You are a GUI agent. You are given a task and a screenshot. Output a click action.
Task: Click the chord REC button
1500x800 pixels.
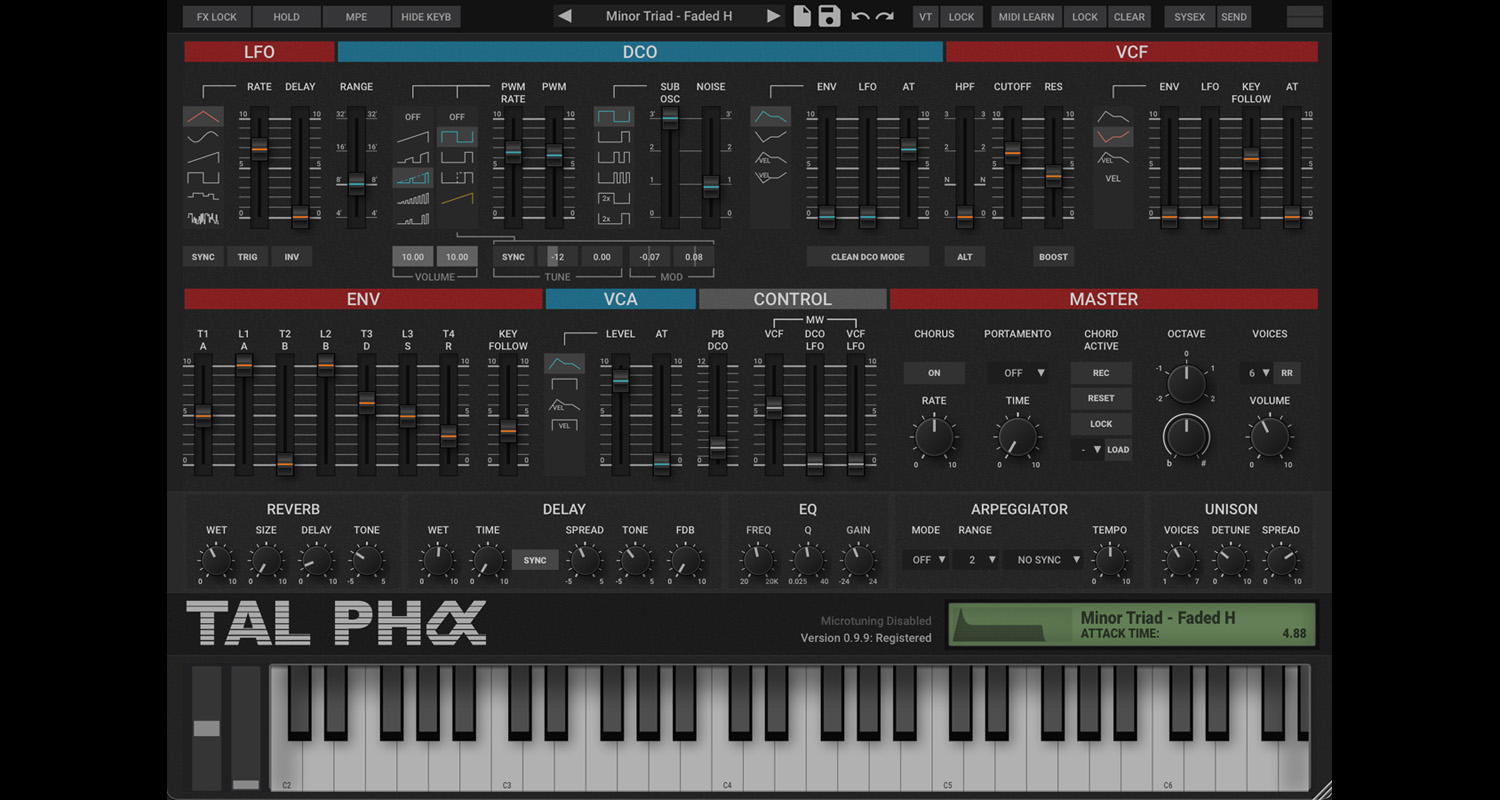click(1101, 373)
